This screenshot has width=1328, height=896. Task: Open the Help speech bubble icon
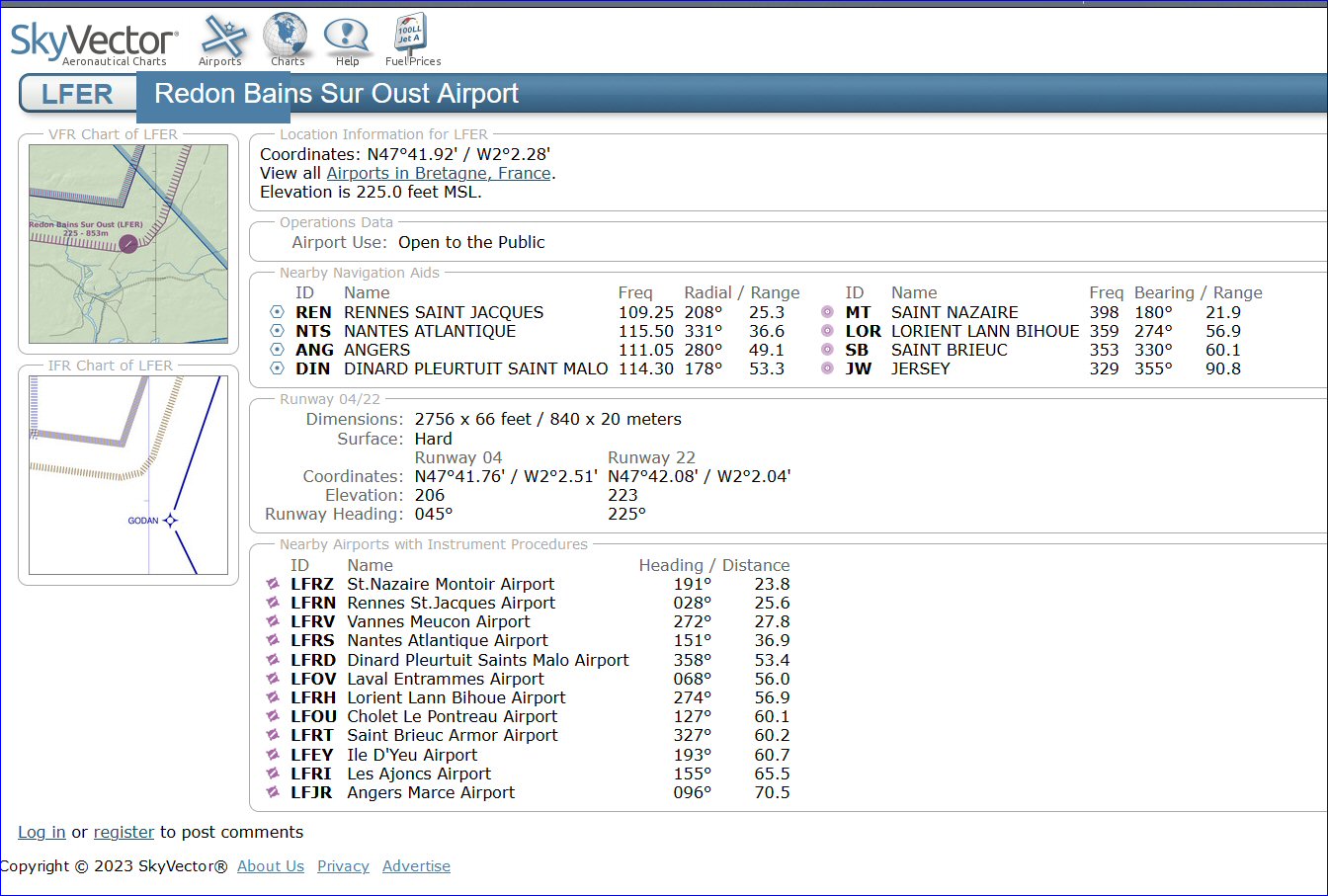click(x=347, y=41)
